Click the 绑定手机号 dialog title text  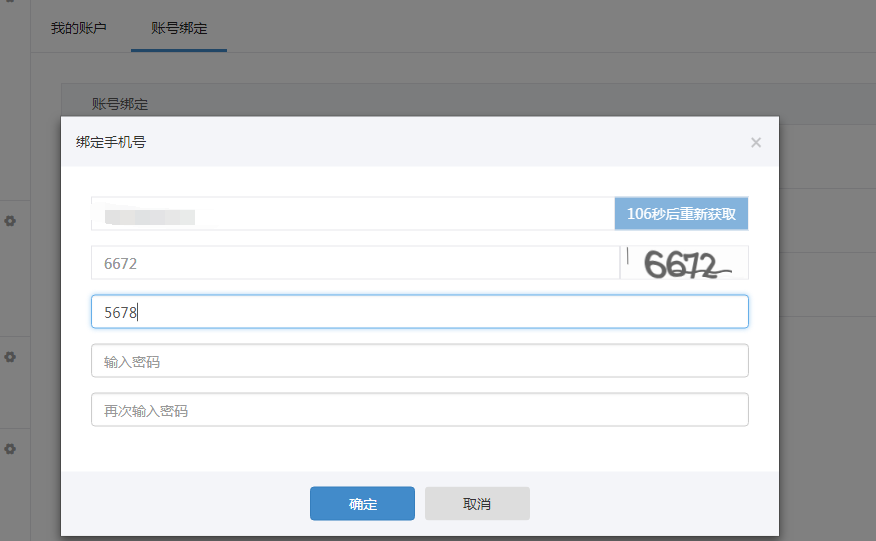click(x=111, y=143)
